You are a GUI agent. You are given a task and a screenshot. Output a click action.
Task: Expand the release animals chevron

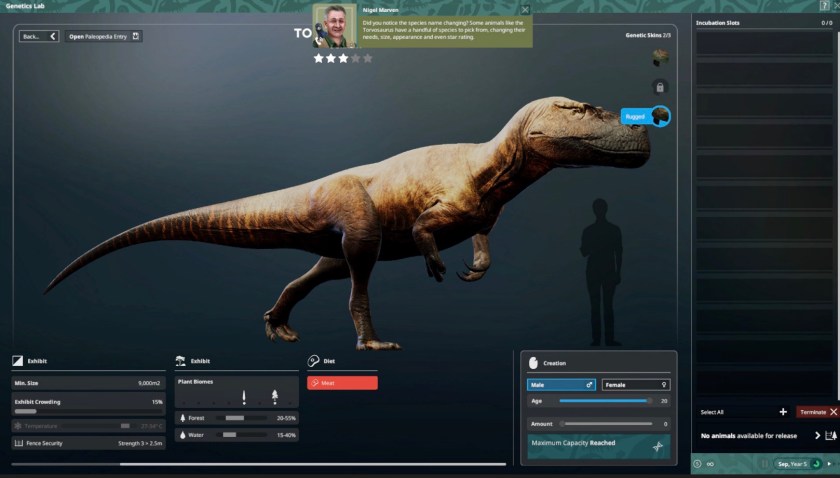(x=818, y=436)
